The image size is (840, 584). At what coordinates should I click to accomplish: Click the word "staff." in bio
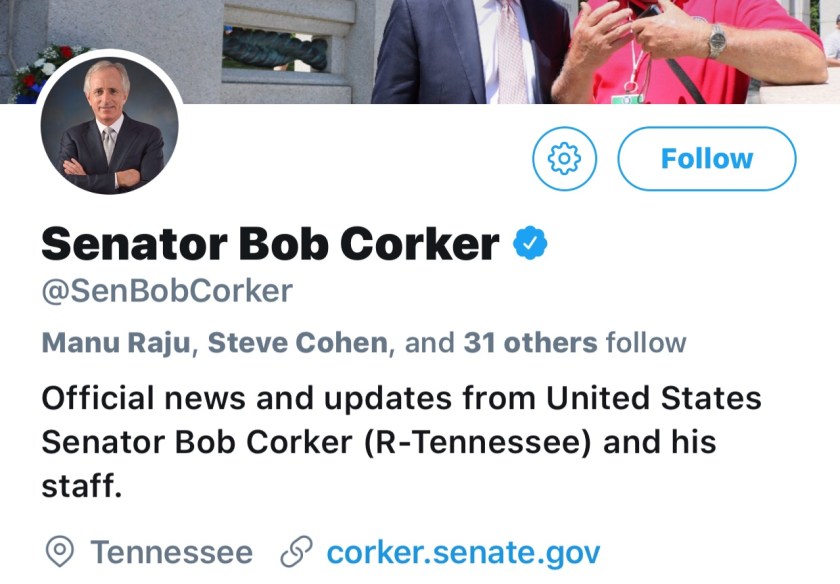(81, 486)
